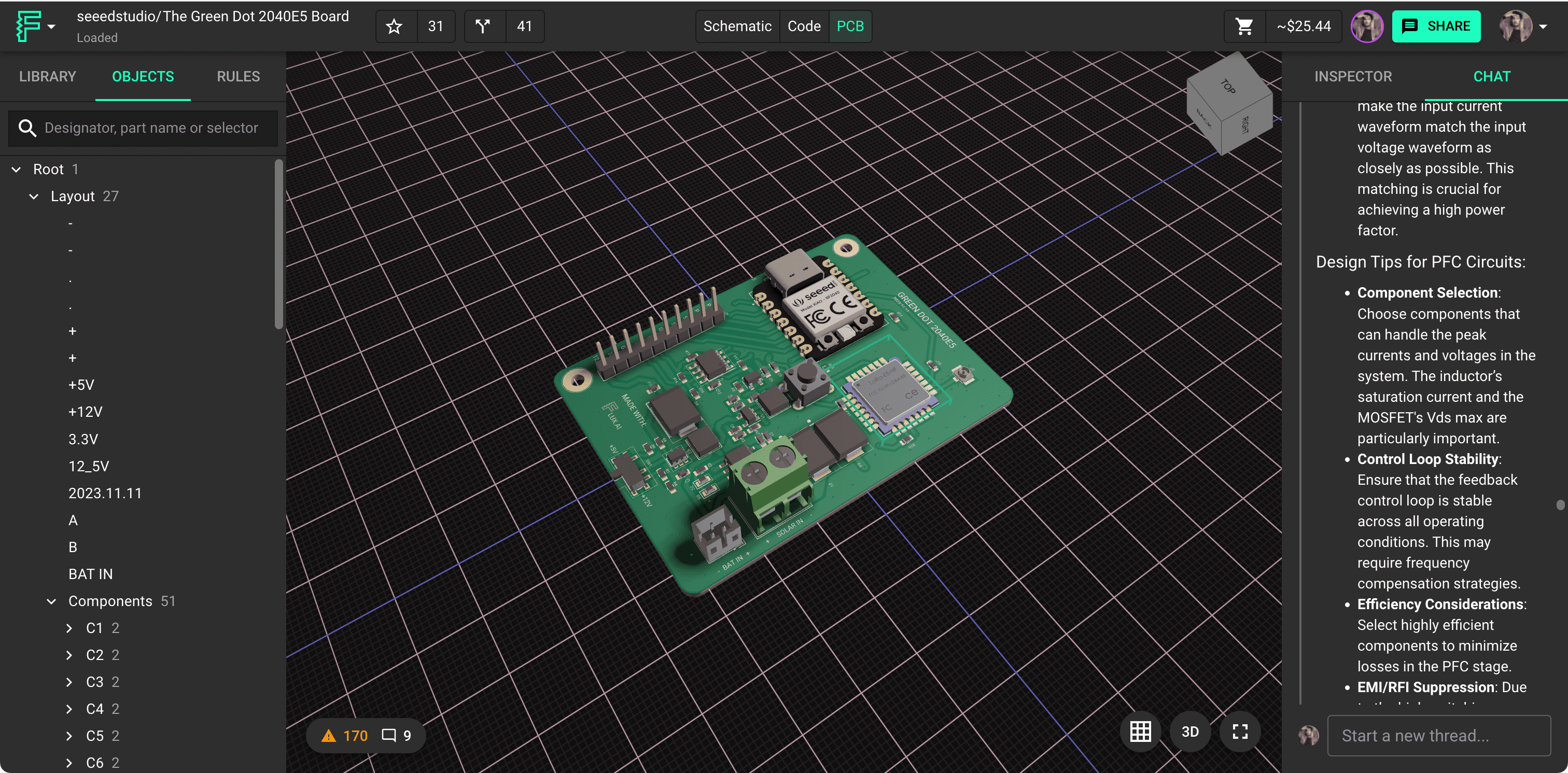Click the Flux logo icon

[x=29, y=26]
